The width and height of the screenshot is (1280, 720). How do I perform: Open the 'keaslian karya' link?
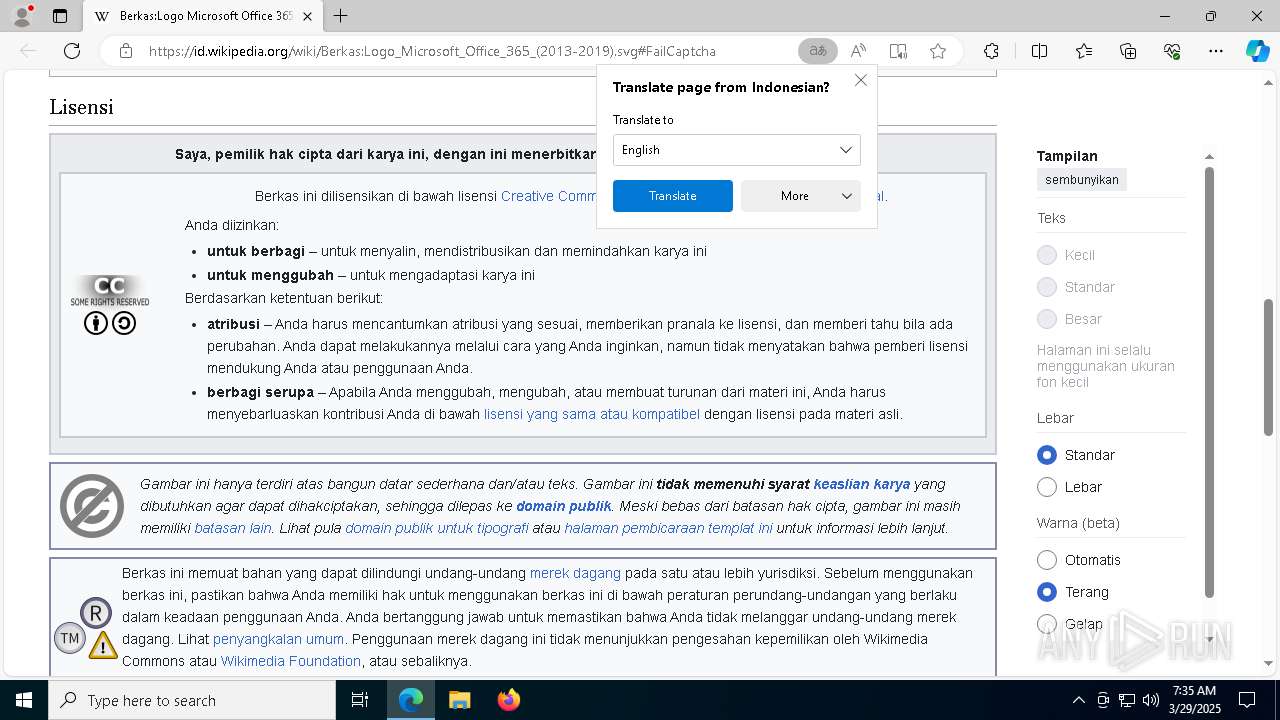(862, 484)
